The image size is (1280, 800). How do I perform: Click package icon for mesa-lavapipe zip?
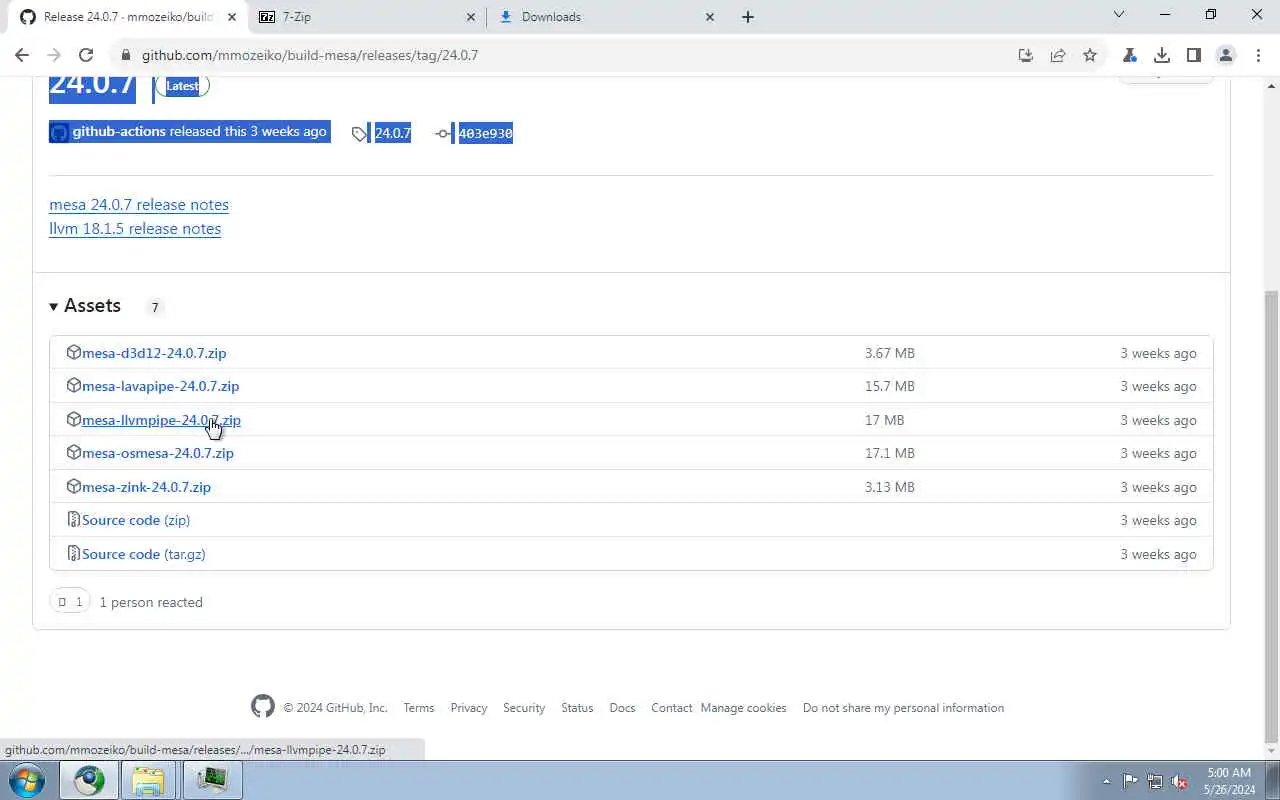pyautogui.click(x=73, y=385)
